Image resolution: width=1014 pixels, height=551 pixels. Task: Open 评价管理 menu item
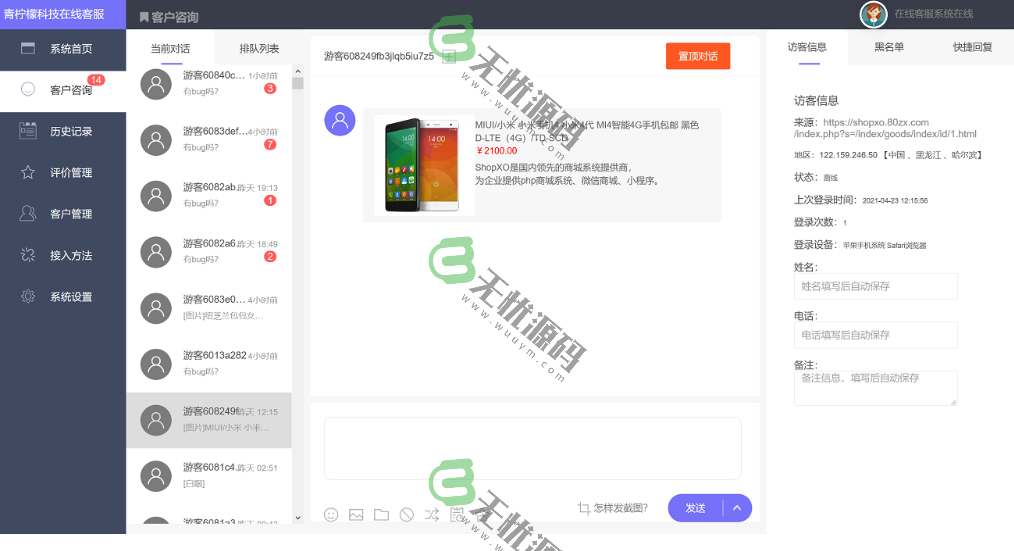[63, 173]
